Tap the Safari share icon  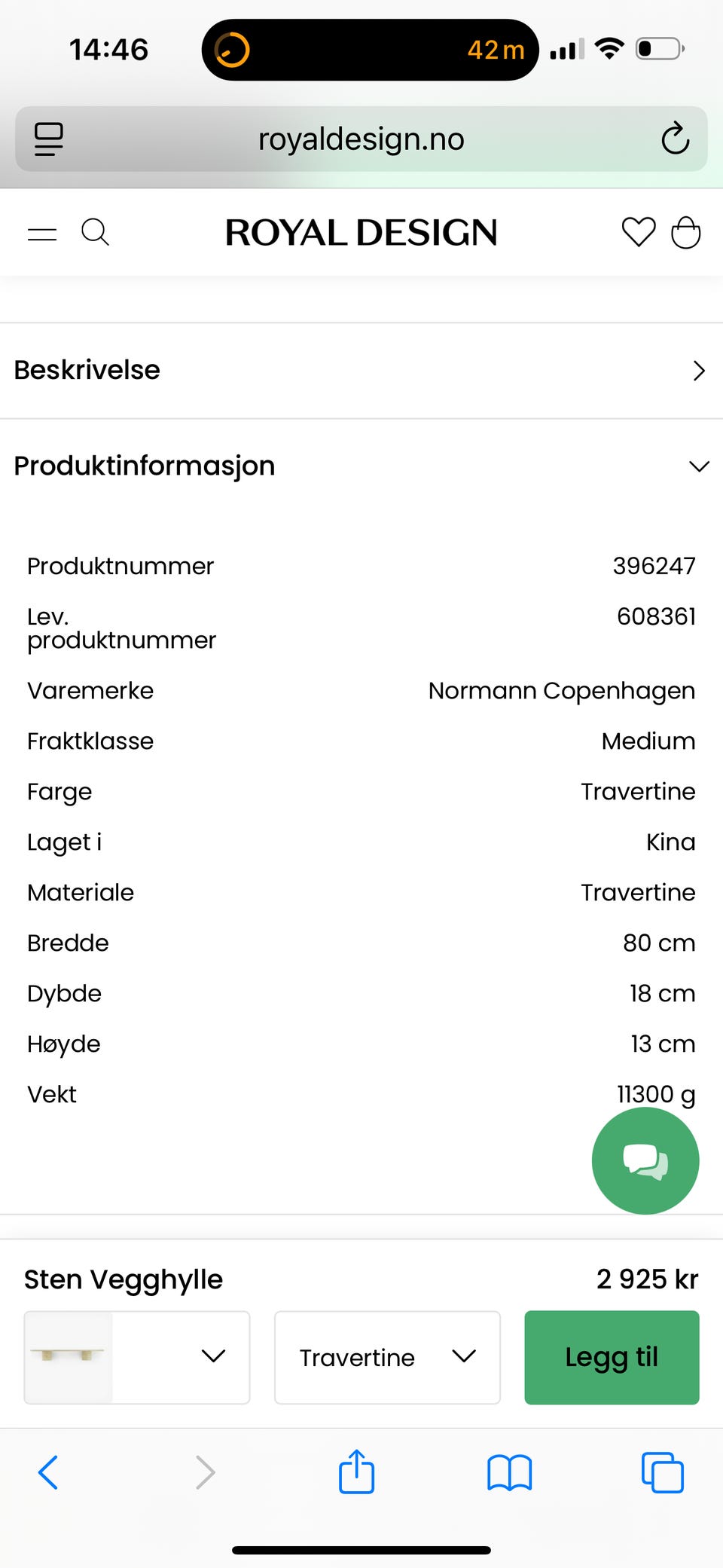click(x=356, y=1472)
